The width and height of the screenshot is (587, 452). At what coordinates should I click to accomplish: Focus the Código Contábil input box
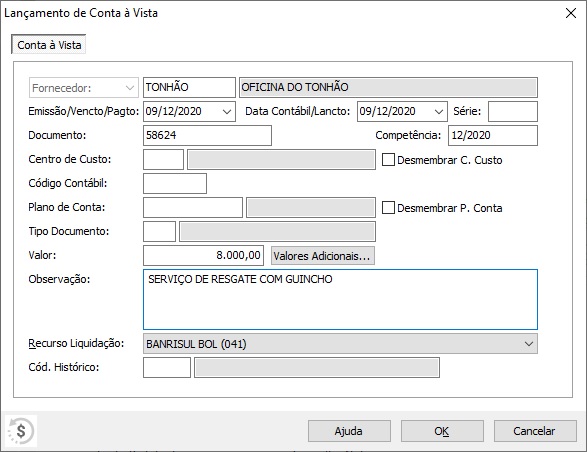click(x=175, y=183)
